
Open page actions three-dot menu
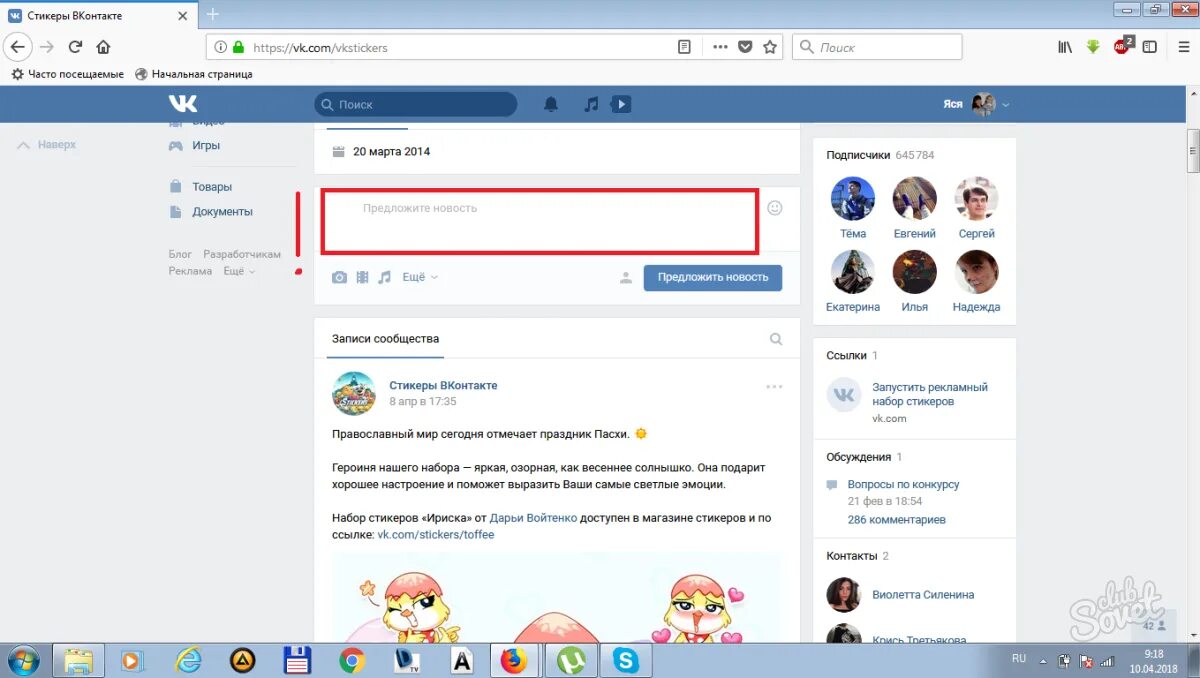coord(721,47)
